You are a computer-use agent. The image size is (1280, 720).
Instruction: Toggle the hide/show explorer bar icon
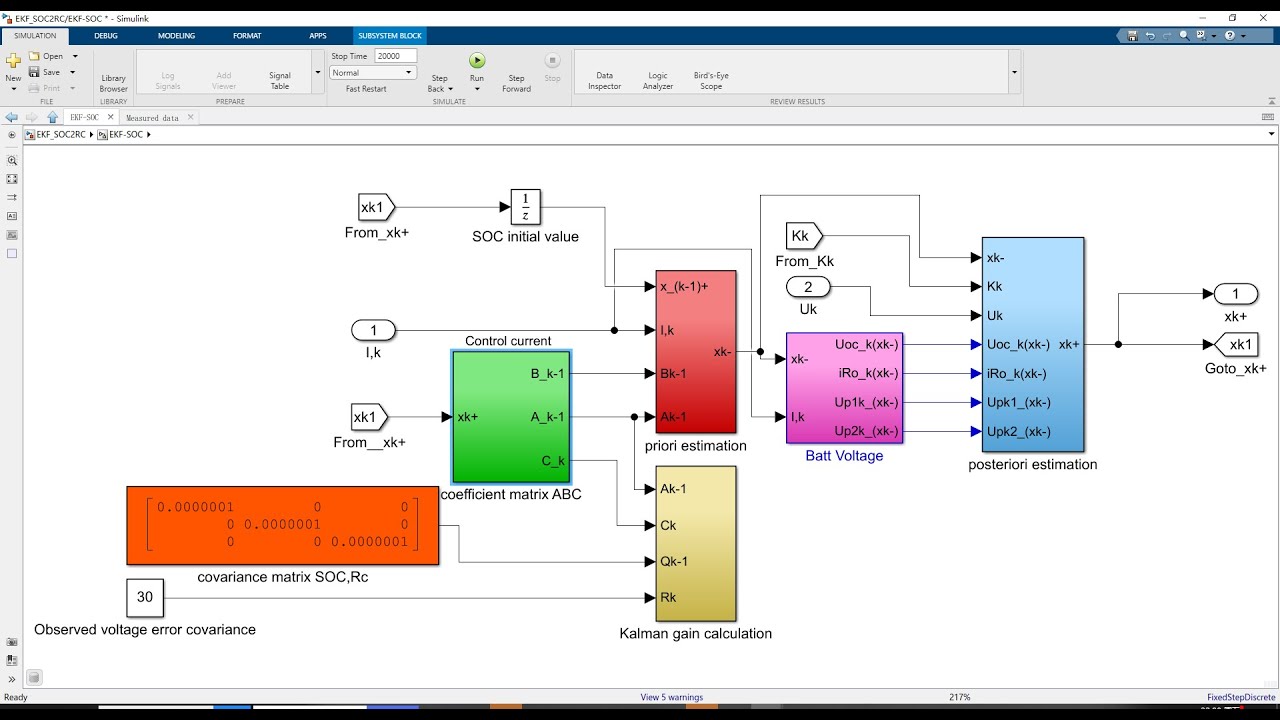coord(12,134)
